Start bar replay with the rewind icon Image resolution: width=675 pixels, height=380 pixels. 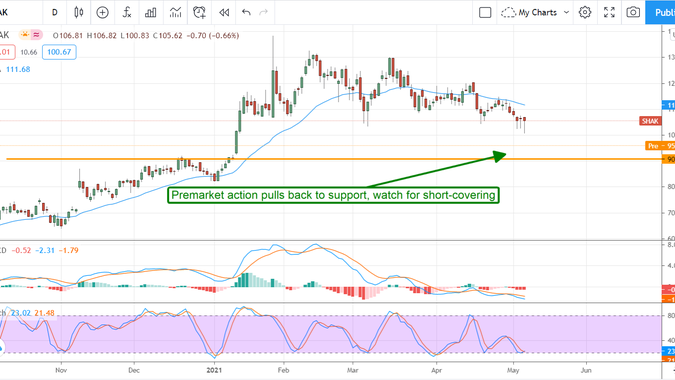click(224, 12)
